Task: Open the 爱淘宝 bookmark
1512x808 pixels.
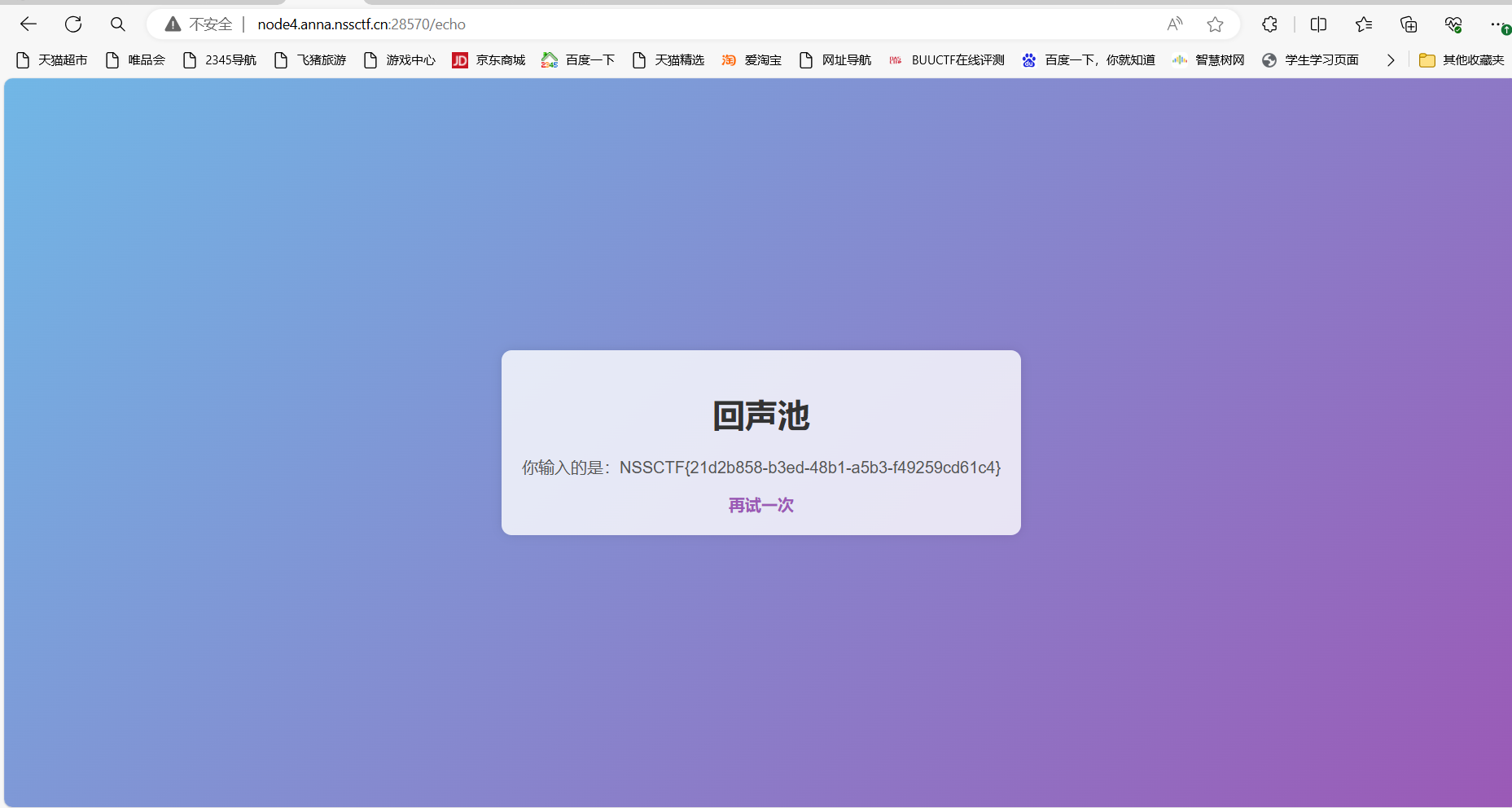Action: tap(752, 60)
